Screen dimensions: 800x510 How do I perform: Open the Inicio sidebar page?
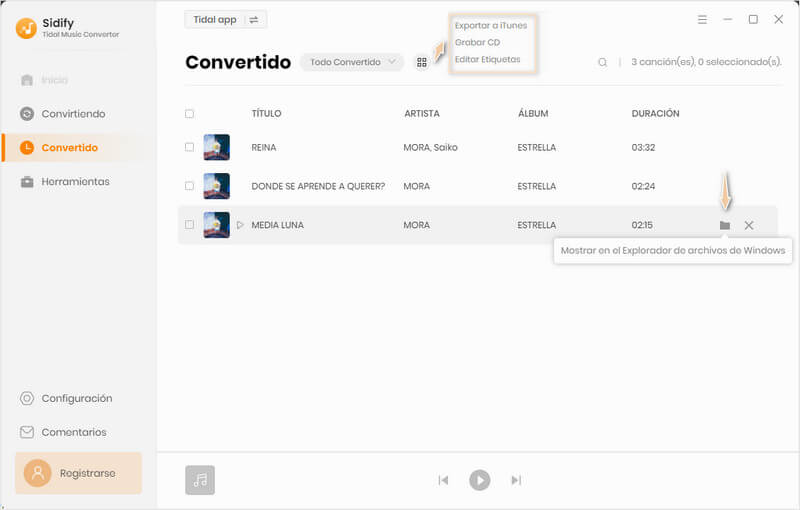(44, 80)
